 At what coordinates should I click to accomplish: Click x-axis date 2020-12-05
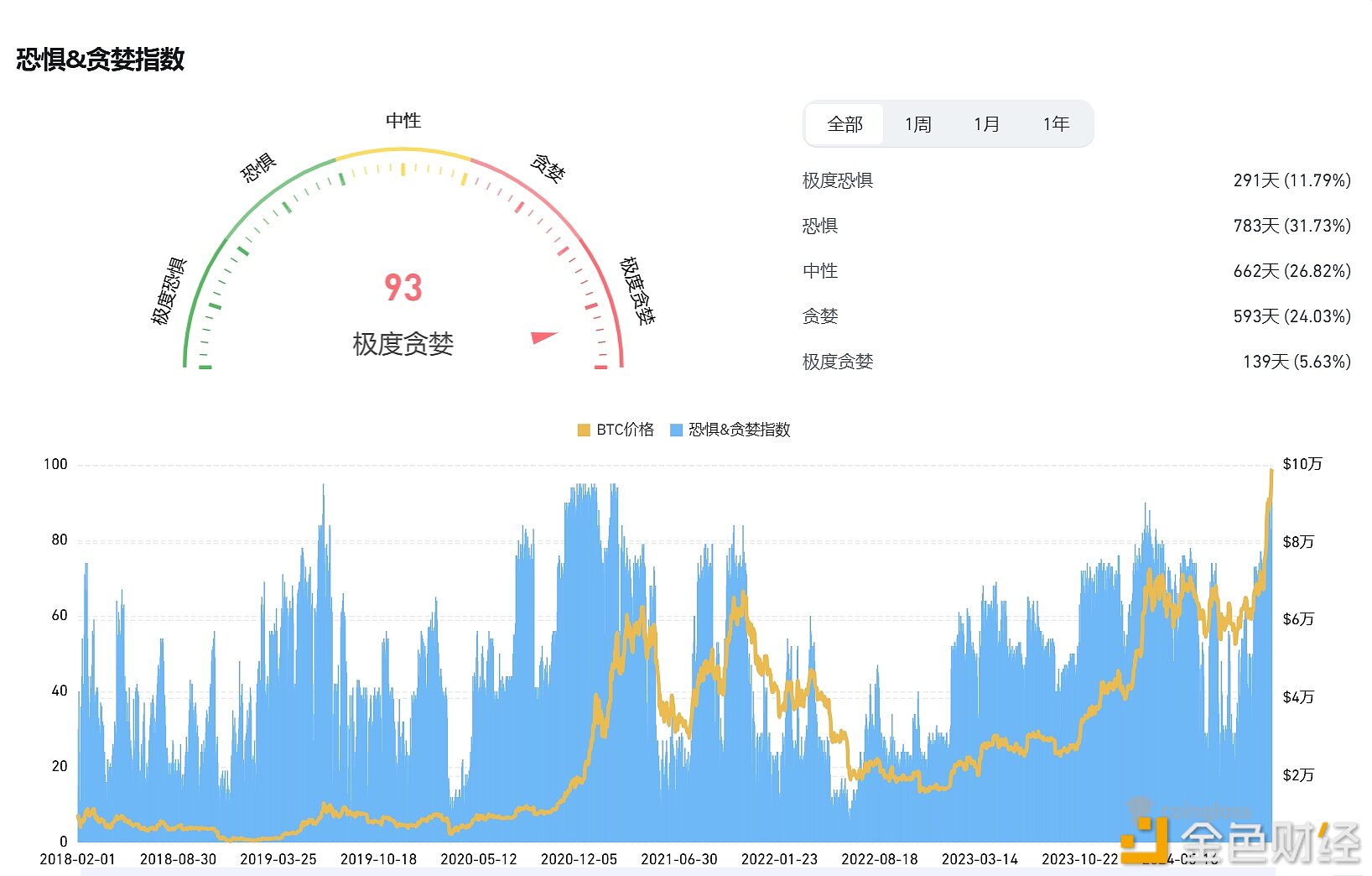(579, 859)
